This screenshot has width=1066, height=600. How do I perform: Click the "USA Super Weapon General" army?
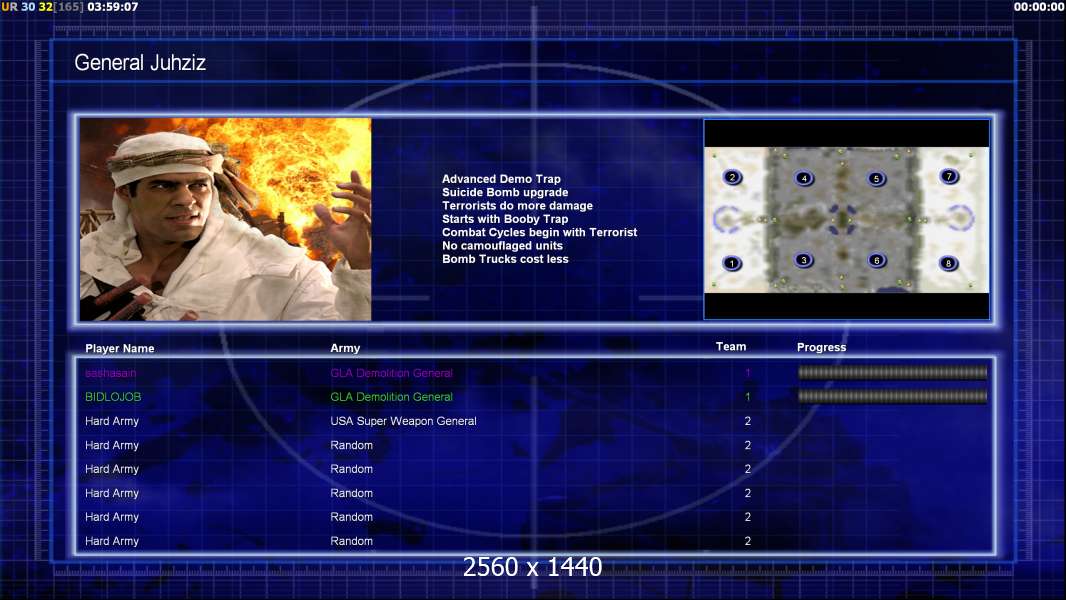(x=403, y=421)
